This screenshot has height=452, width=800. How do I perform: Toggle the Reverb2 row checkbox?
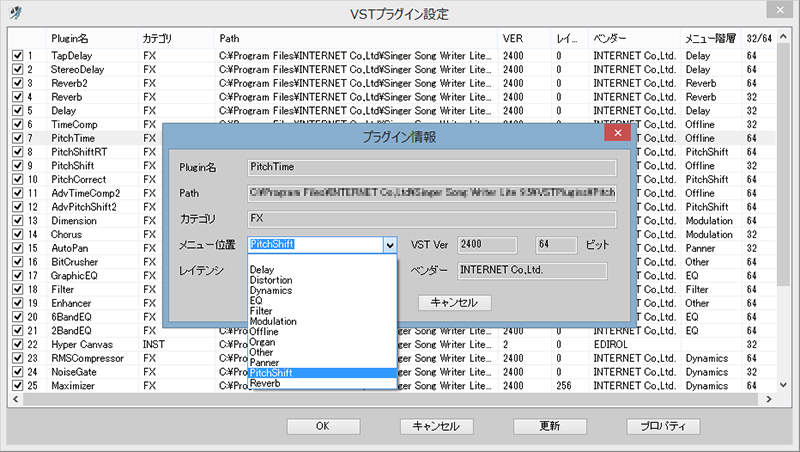point(18,83)
